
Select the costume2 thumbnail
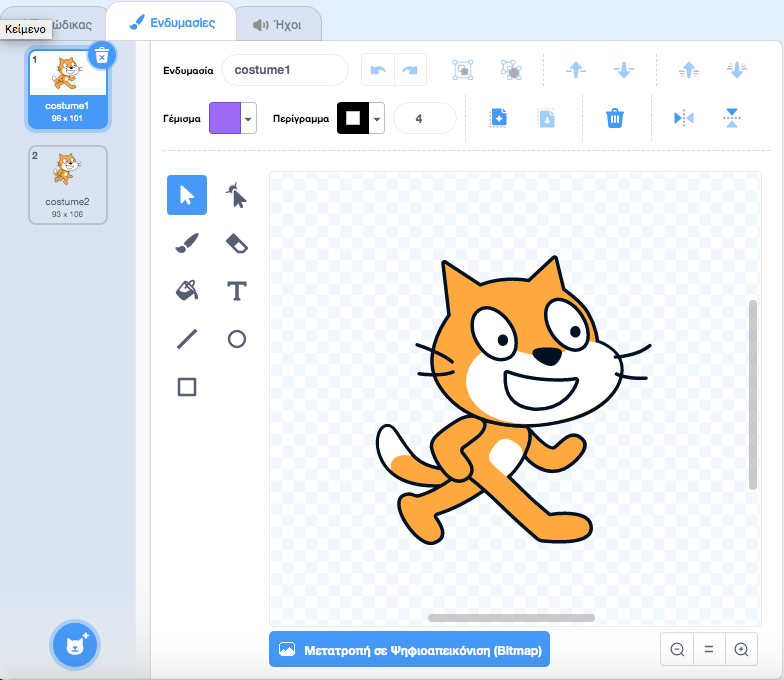(x=68, y=184)
